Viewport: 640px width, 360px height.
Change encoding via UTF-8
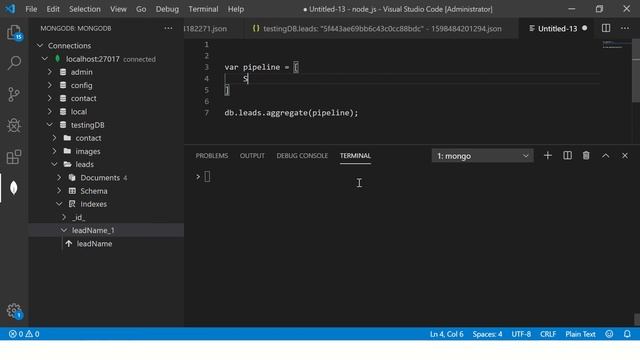(x=521, y=334)
